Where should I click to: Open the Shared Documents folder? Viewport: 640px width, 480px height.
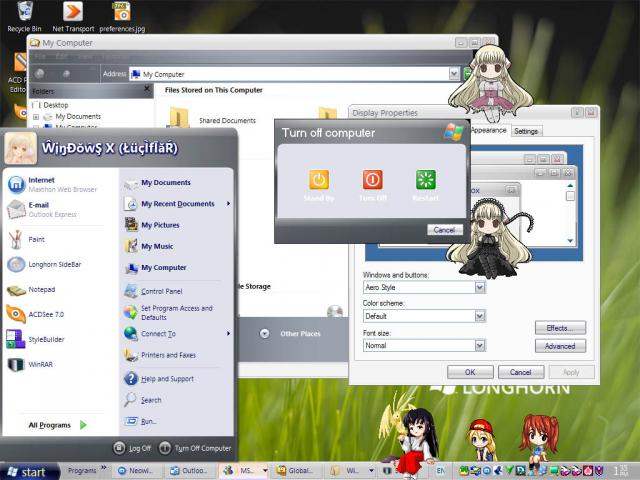[212, 119]
